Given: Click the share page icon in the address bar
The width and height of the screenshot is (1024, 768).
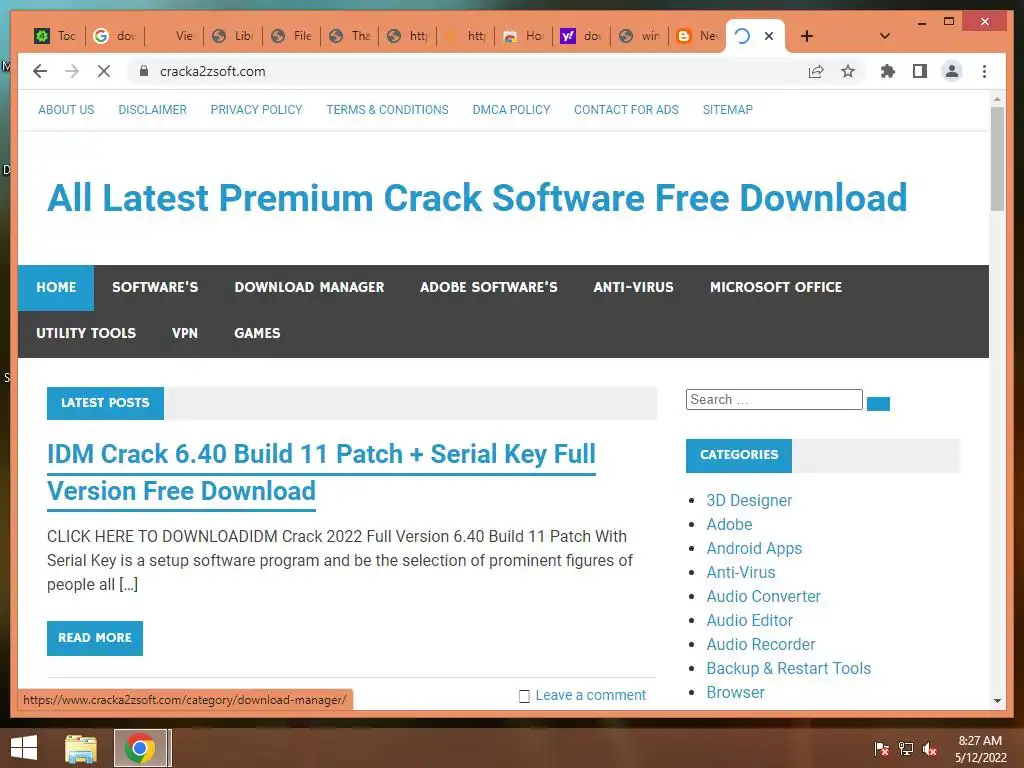Looking at the screenshot, I should (x=816, y=71).
